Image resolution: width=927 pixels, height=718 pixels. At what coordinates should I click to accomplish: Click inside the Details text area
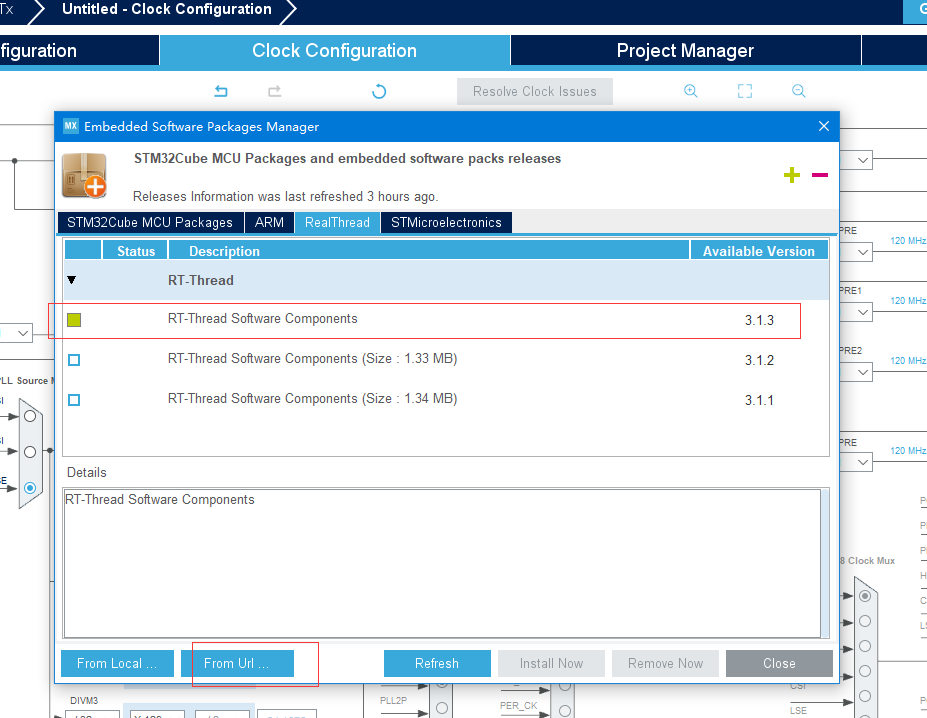coord(442,562)
